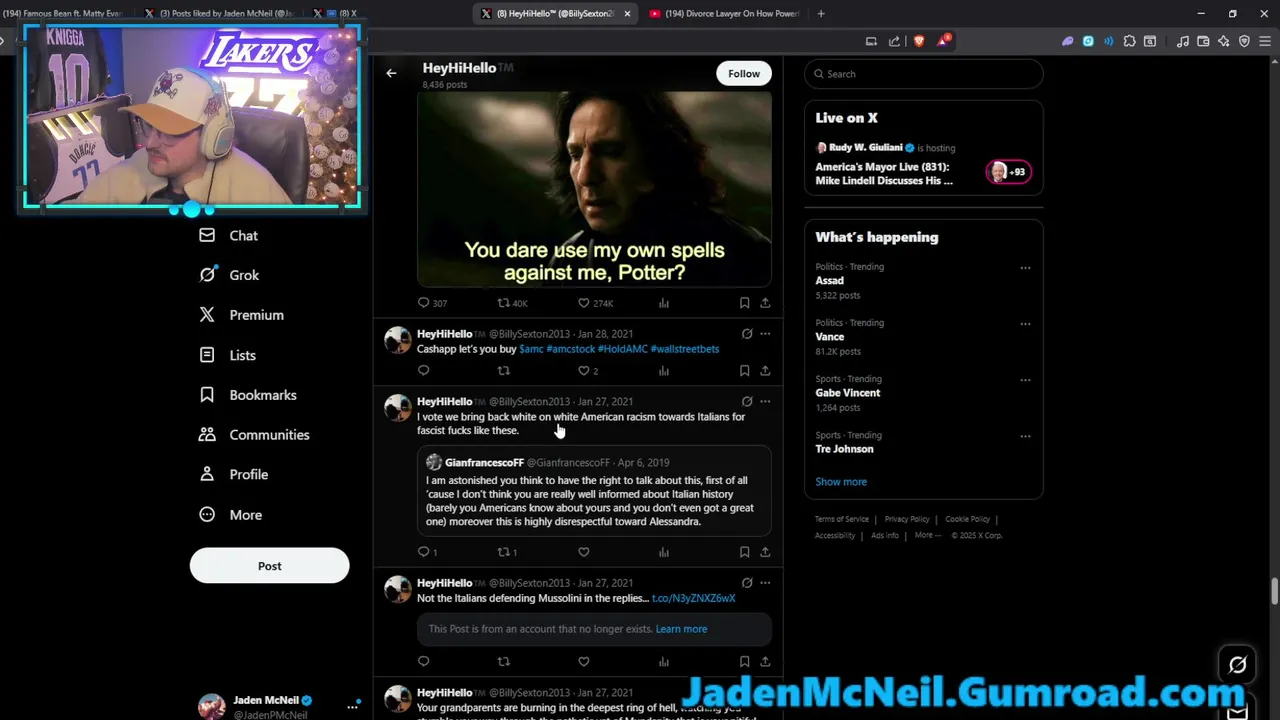Viewport: 1280px width, 720px height.
Task: Open Profile from the sidebar
Action: tap(234, 475)
